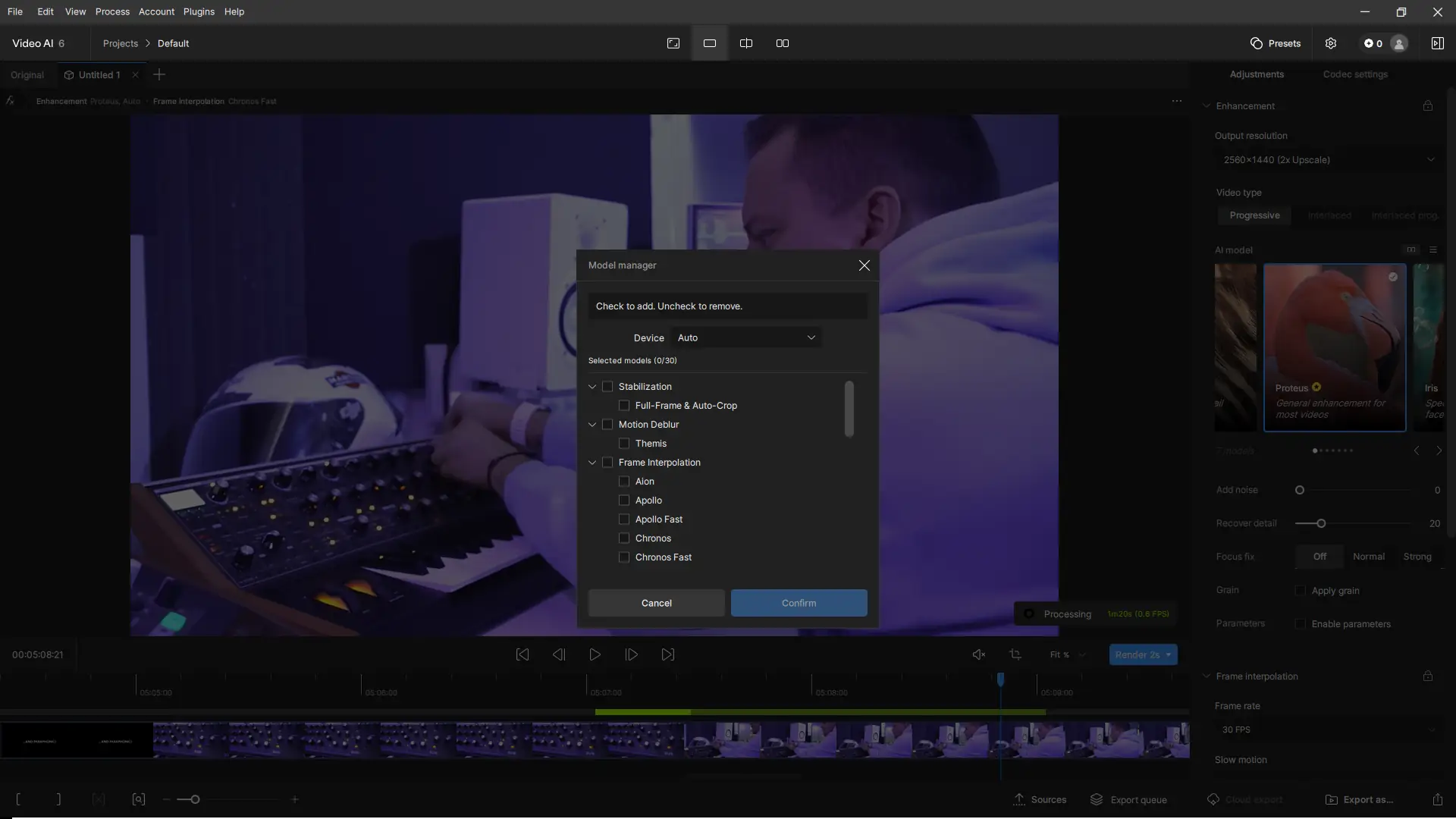Collapse the Frame Interpolation model group
Screen dimensions: 1456x819
point(592,463)
